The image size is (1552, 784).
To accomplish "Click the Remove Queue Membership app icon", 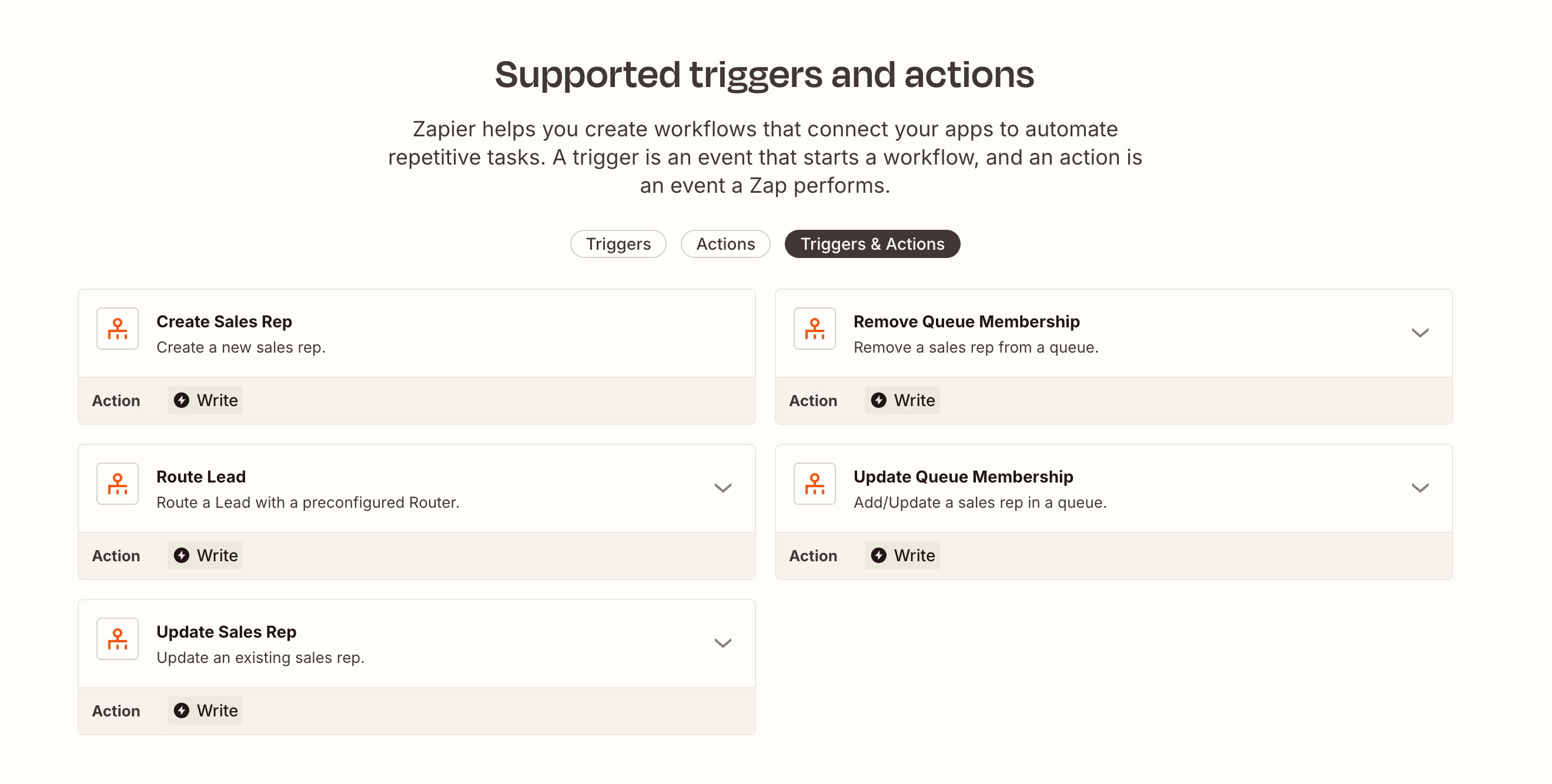I will tap(814, 329).
